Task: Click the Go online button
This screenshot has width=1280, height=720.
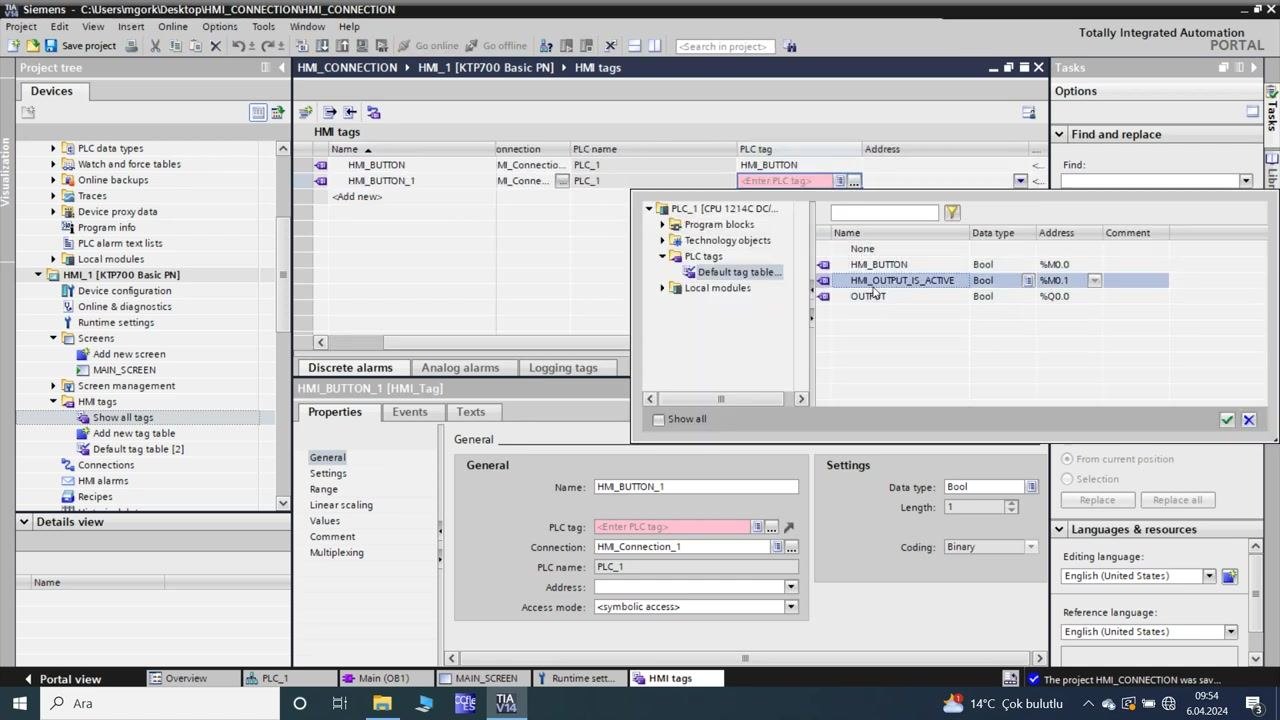Action: [x=428, y=46]
